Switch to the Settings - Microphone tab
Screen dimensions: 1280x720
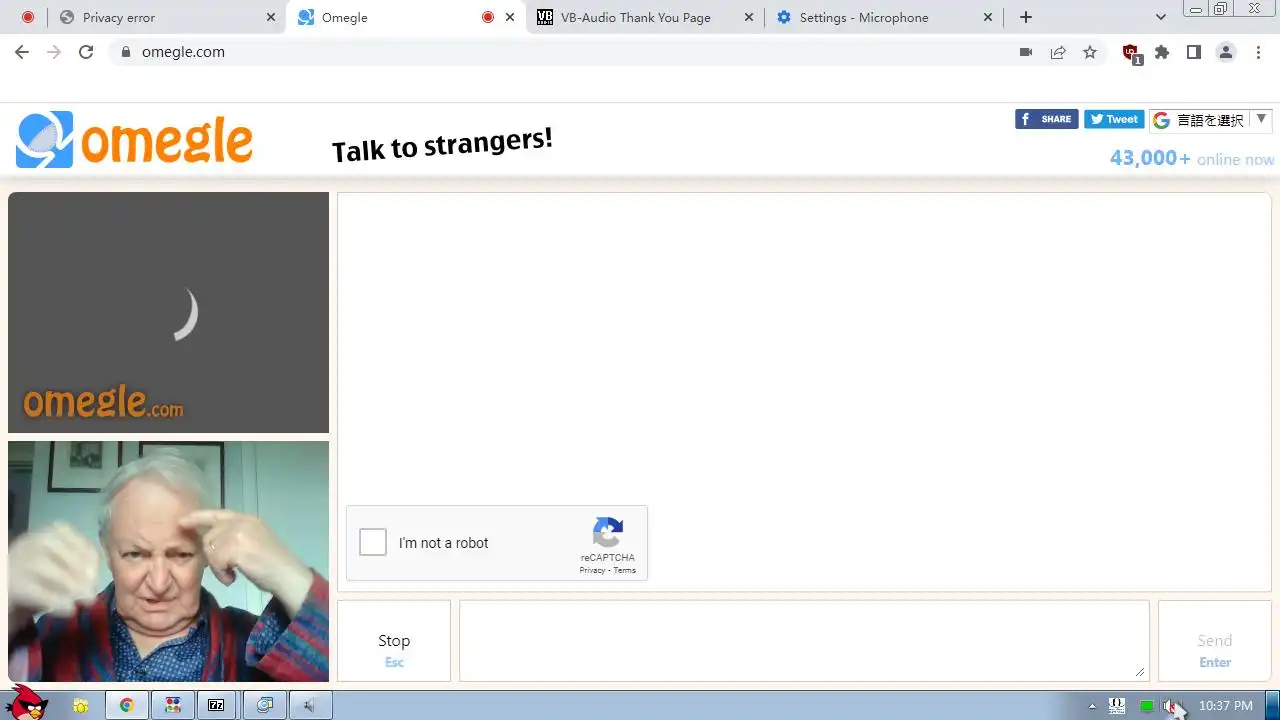pos(884,17)
